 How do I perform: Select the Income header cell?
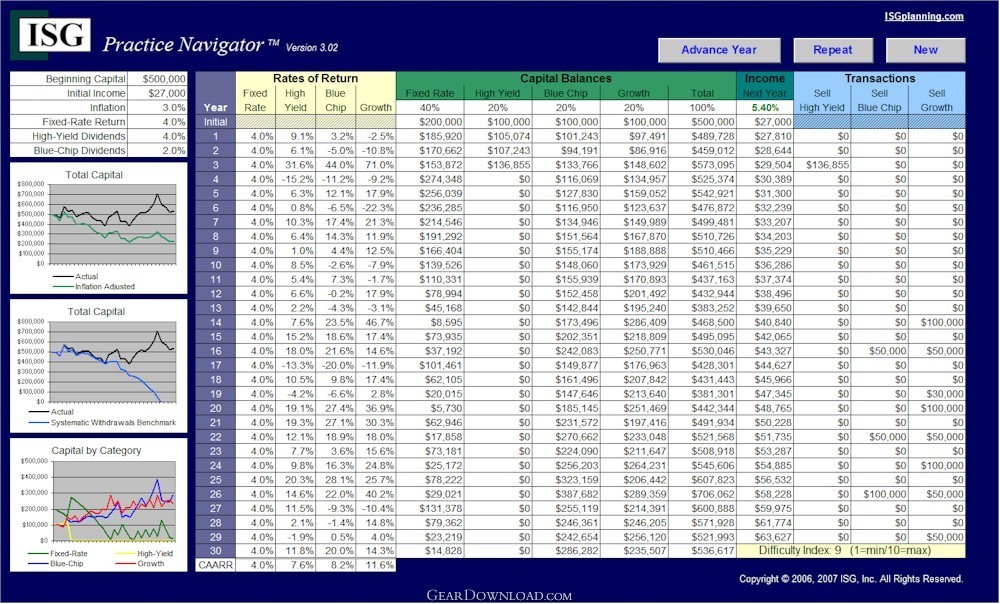(x=765, y=78)
